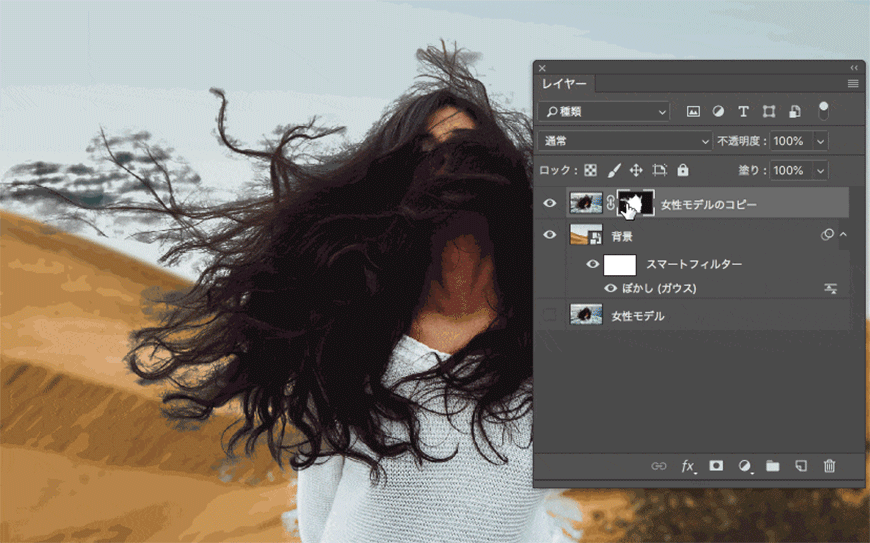Screen dimensions: 870x543
Task: Click the add layer mask icon
Action: (716, 466)
